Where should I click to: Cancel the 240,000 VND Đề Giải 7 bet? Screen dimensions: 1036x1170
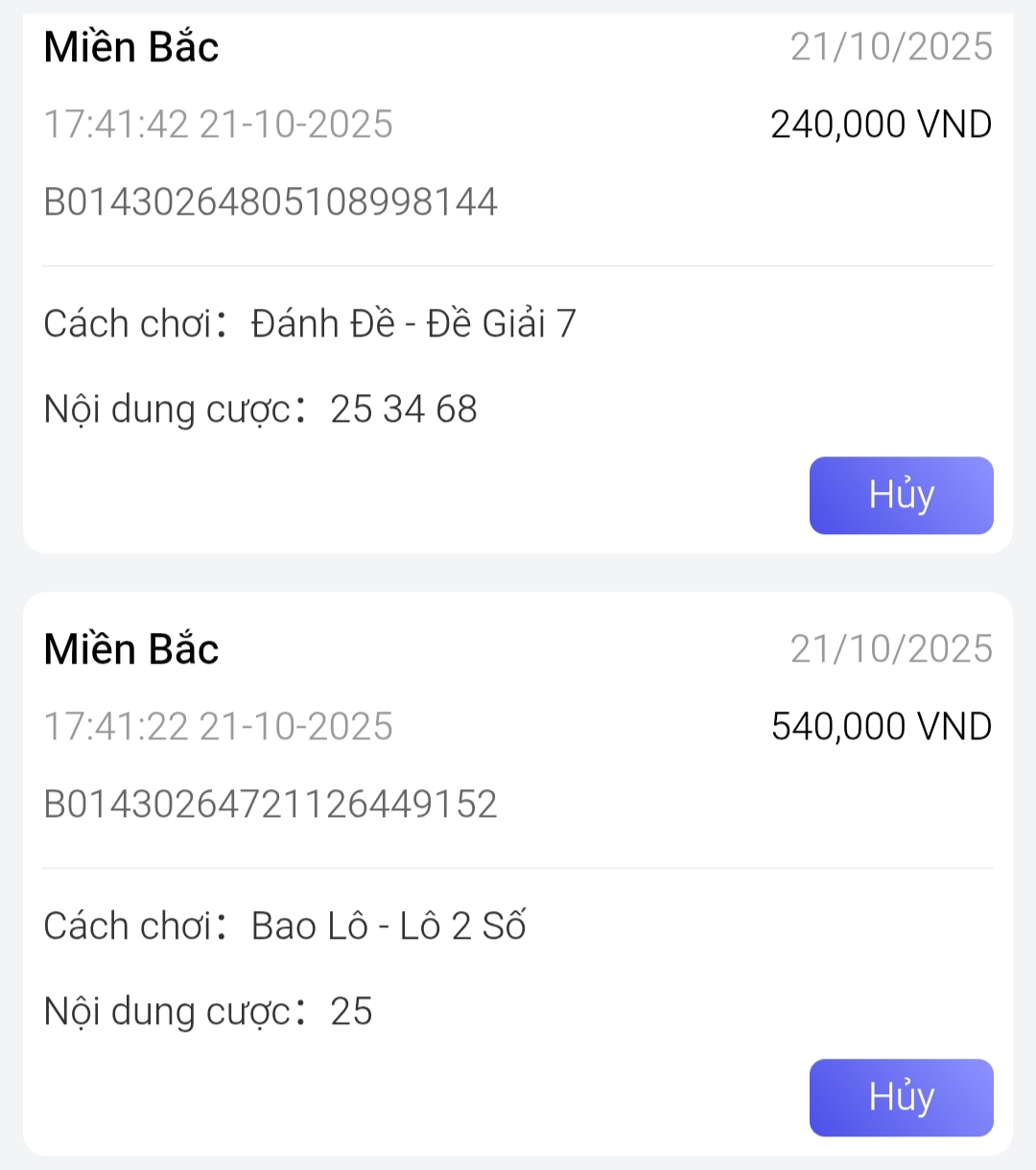pos(901,495)
